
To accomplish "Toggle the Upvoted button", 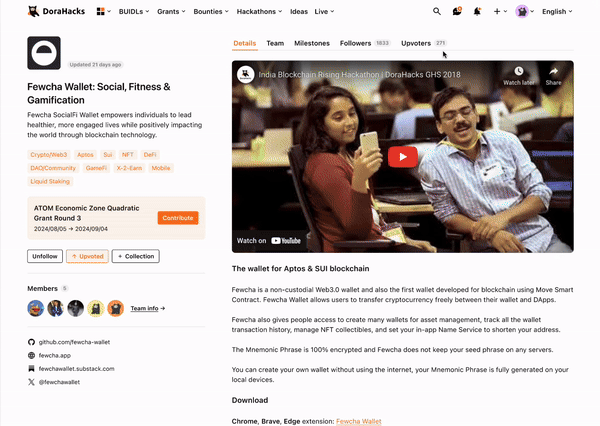I will tap(87, 256).
